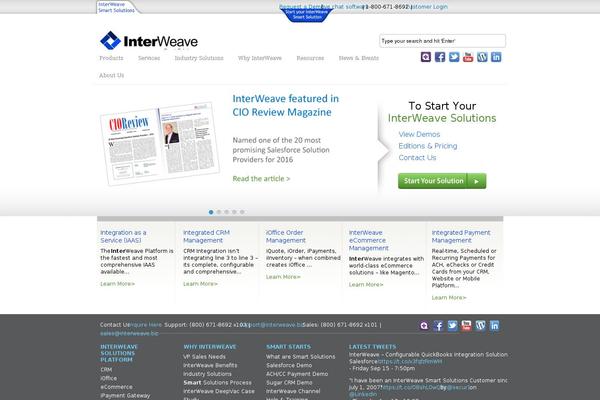Open the News & Events menu item

click(359, 59)
